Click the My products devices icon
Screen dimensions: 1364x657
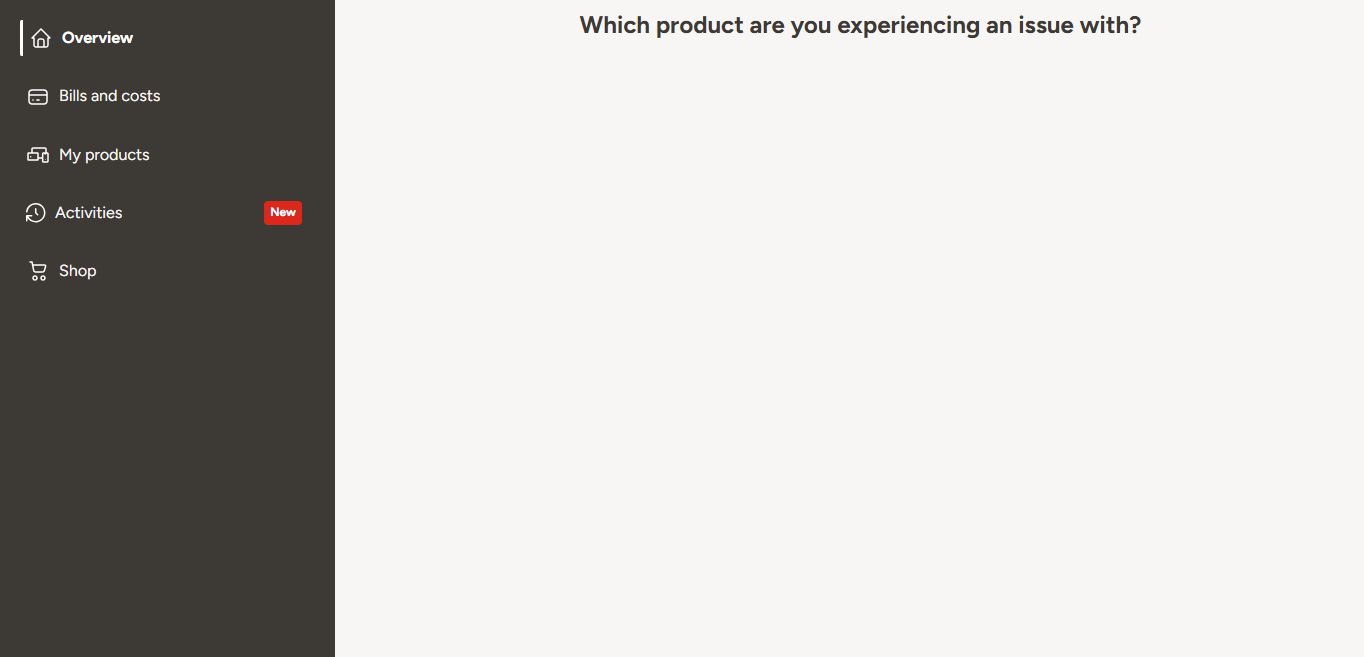click(38, 155)
